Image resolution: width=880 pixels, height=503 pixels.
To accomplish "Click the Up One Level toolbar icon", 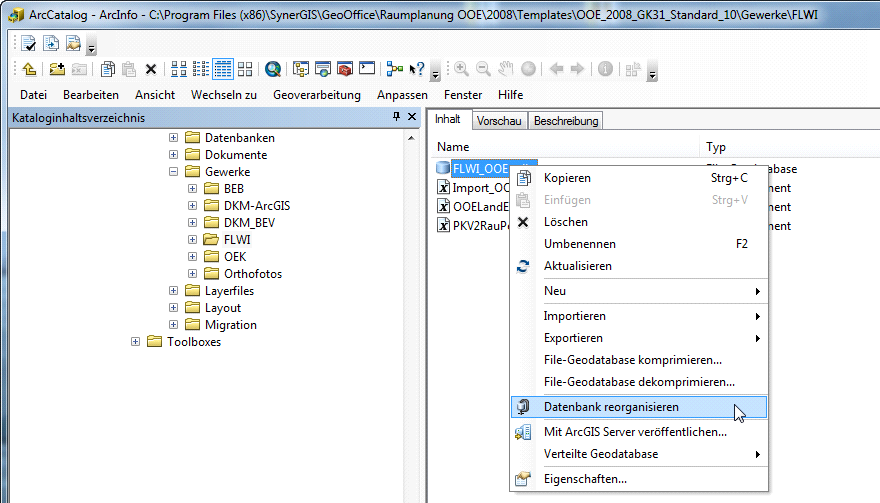I will (x=29, y=69).
